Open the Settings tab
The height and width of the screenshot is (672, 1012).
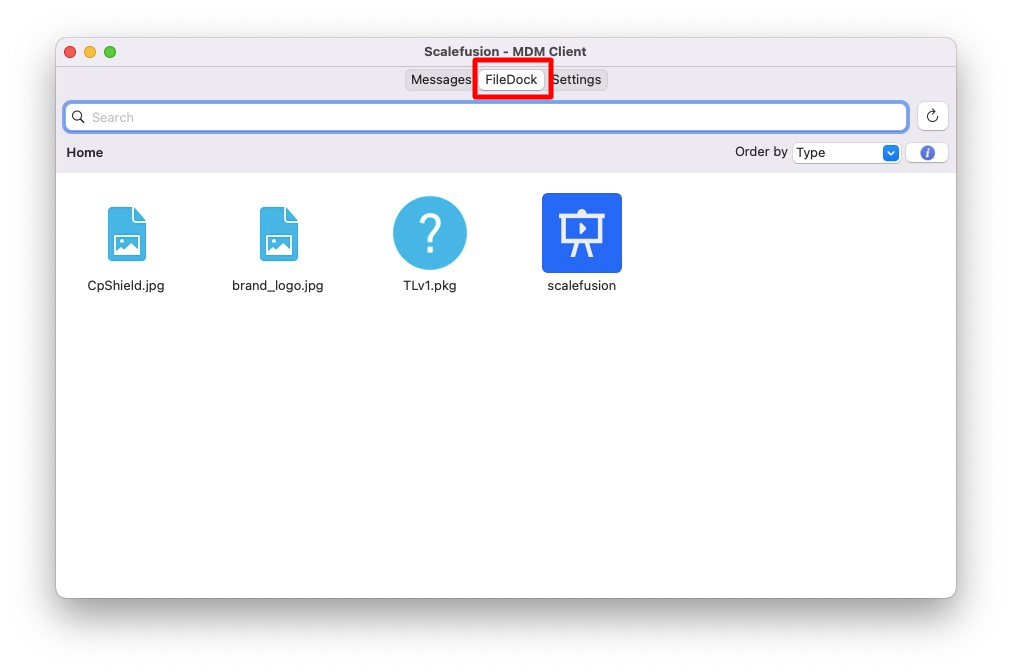[x=576, y=79]
